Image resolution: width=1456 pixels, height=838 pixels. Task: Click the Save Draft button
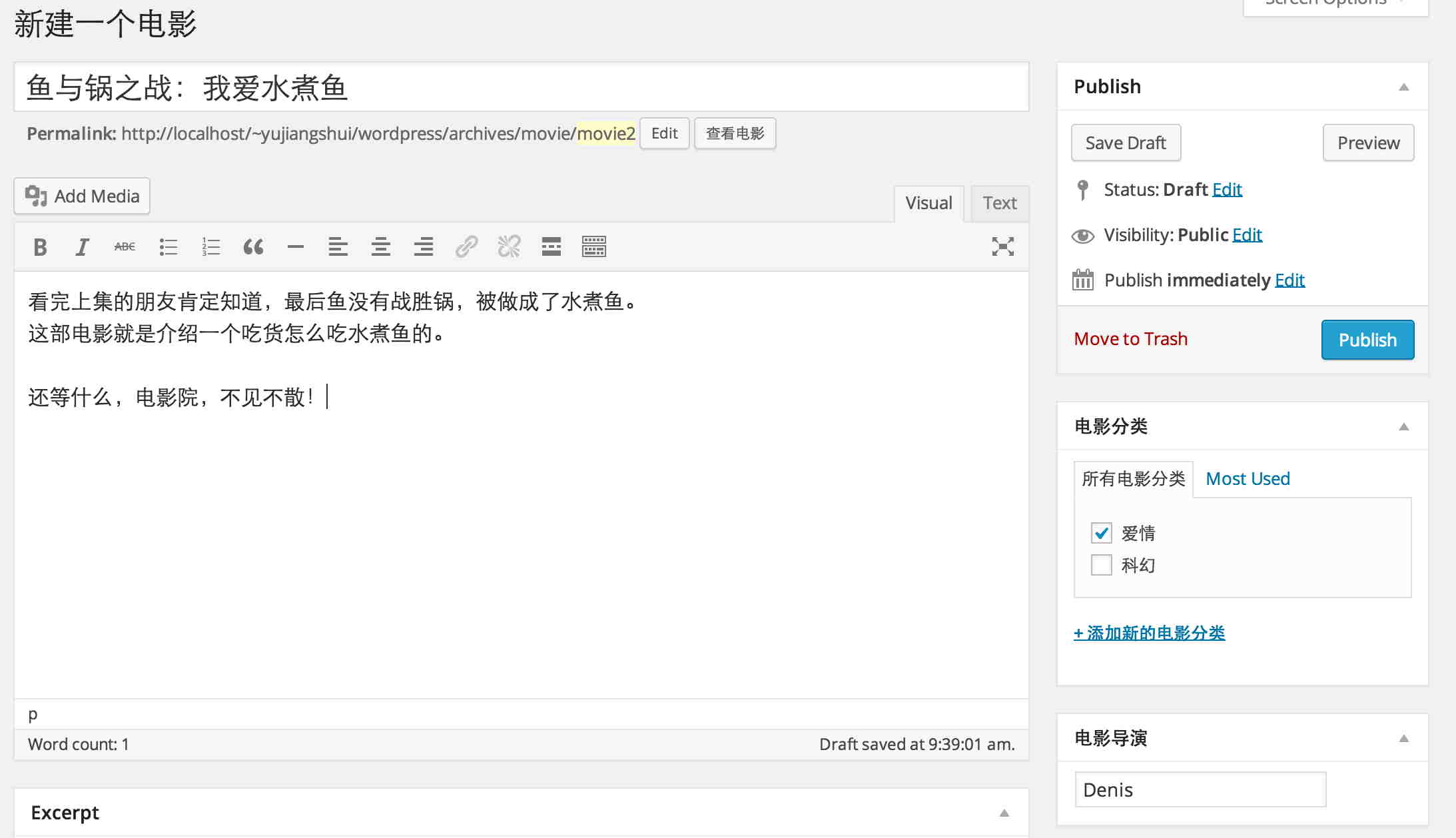[1126, 142]
